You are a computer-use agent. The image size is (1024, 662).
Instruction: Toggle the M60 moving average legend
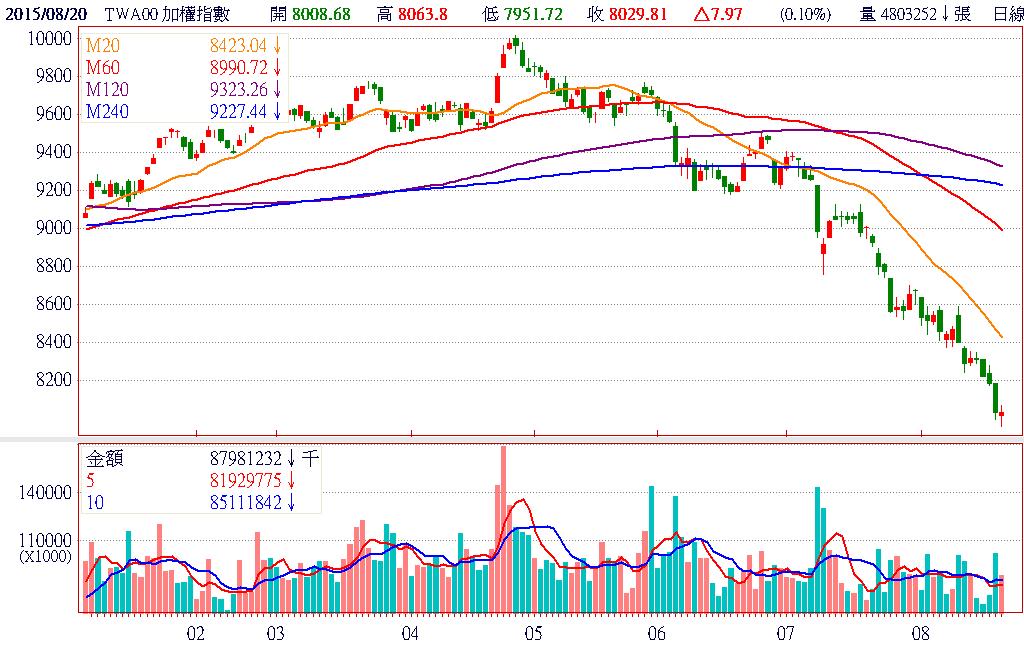click(x=104, y=67)
